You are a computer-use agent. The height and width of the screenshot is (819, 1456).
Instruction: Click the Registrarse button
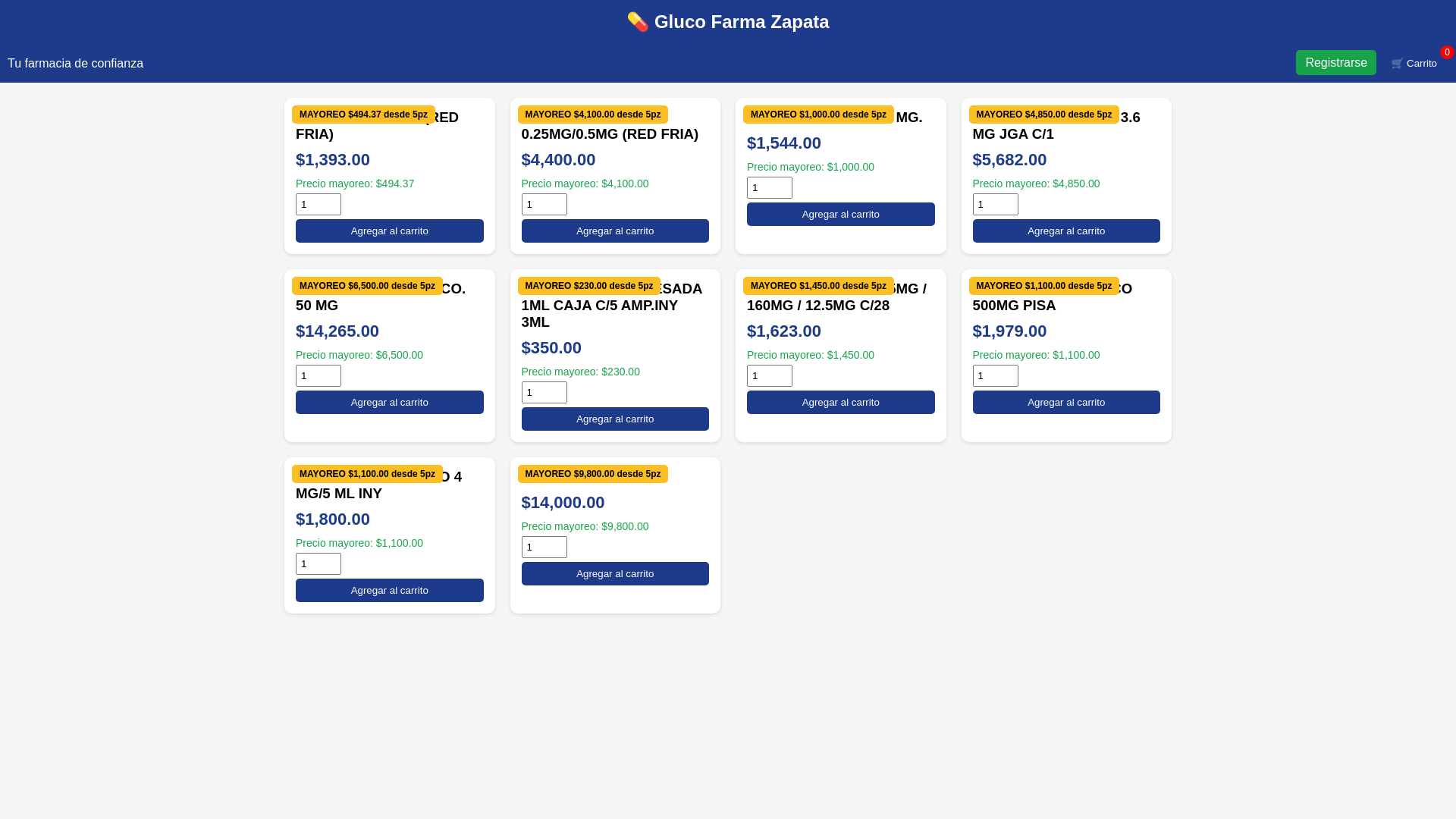click(1335, 63)
